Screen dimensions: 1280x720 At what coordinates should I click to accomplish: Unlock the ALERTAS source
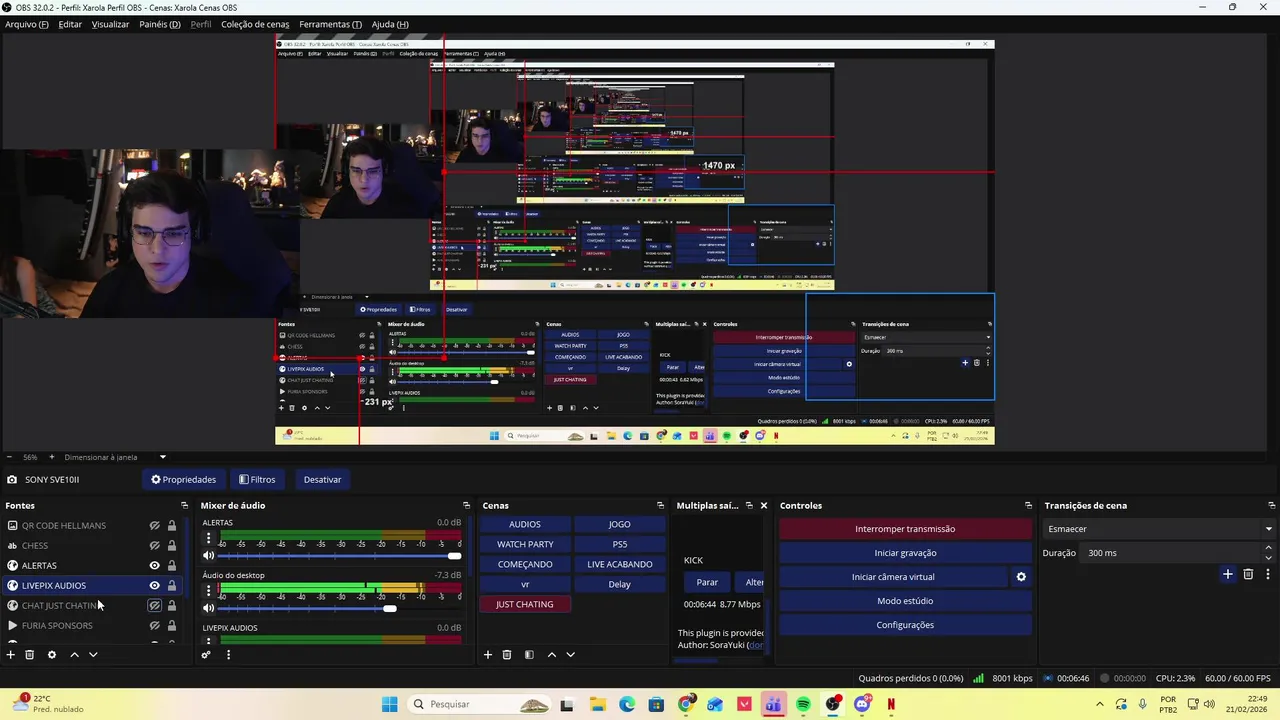pos(171,566)
